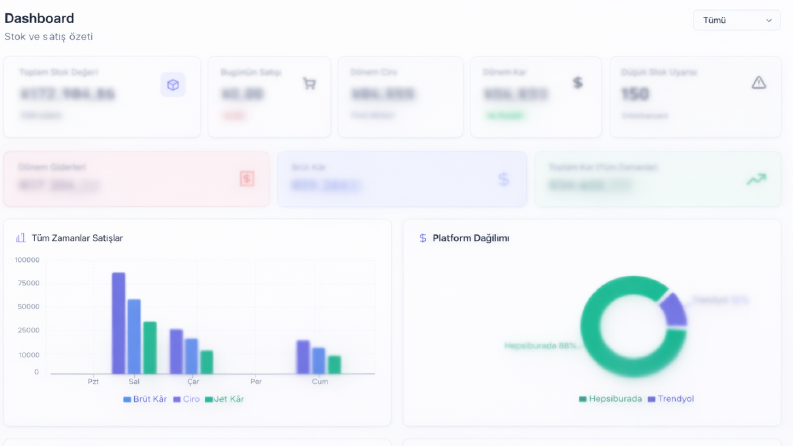Click the blue bar for Sal
The height and width of the screenshot is (446, 793).
point(134,336)
